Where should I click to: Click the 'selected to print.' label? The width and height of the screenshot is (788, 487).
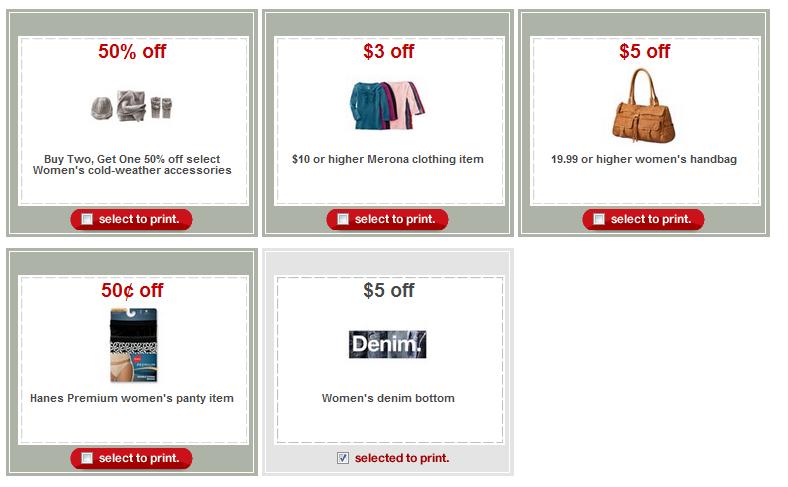(x=402, y=458)
